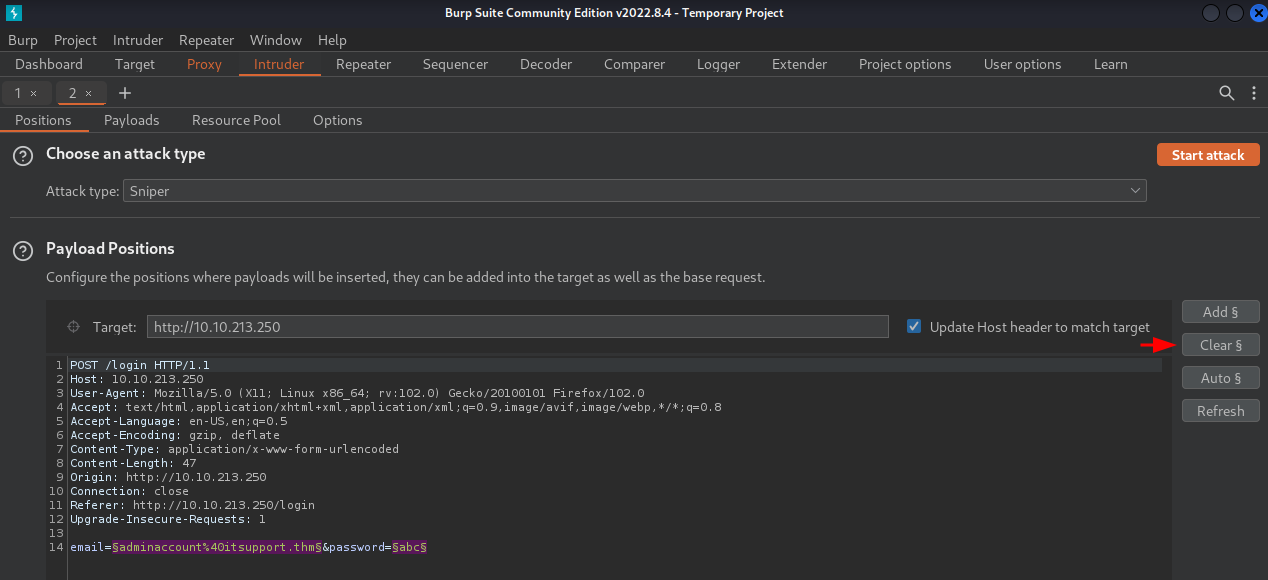Click the Auto § button
Screen dimensions: 1268x580
click(1220, 378)
